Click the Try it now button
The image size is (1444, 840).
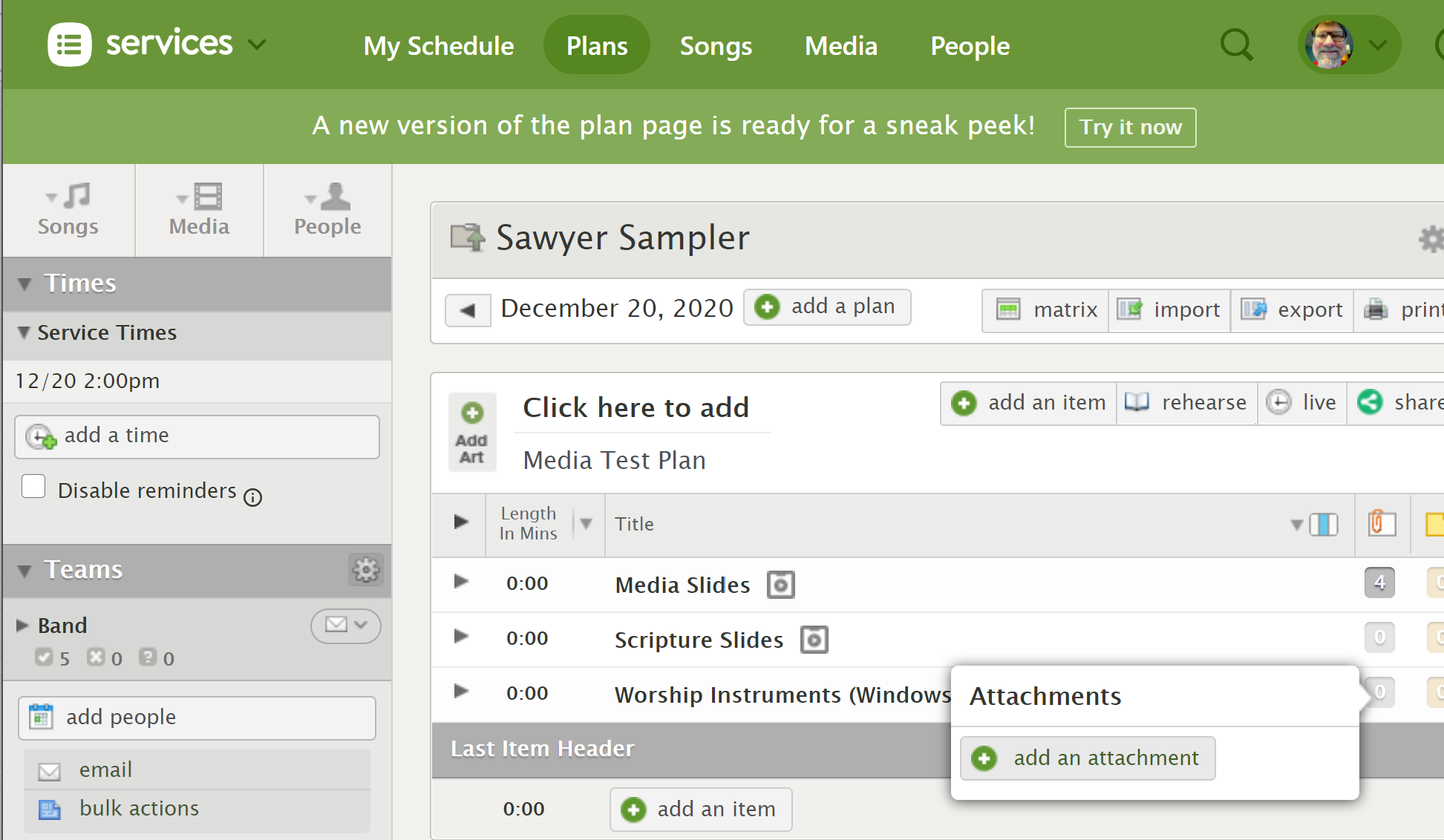(1130, 128)
